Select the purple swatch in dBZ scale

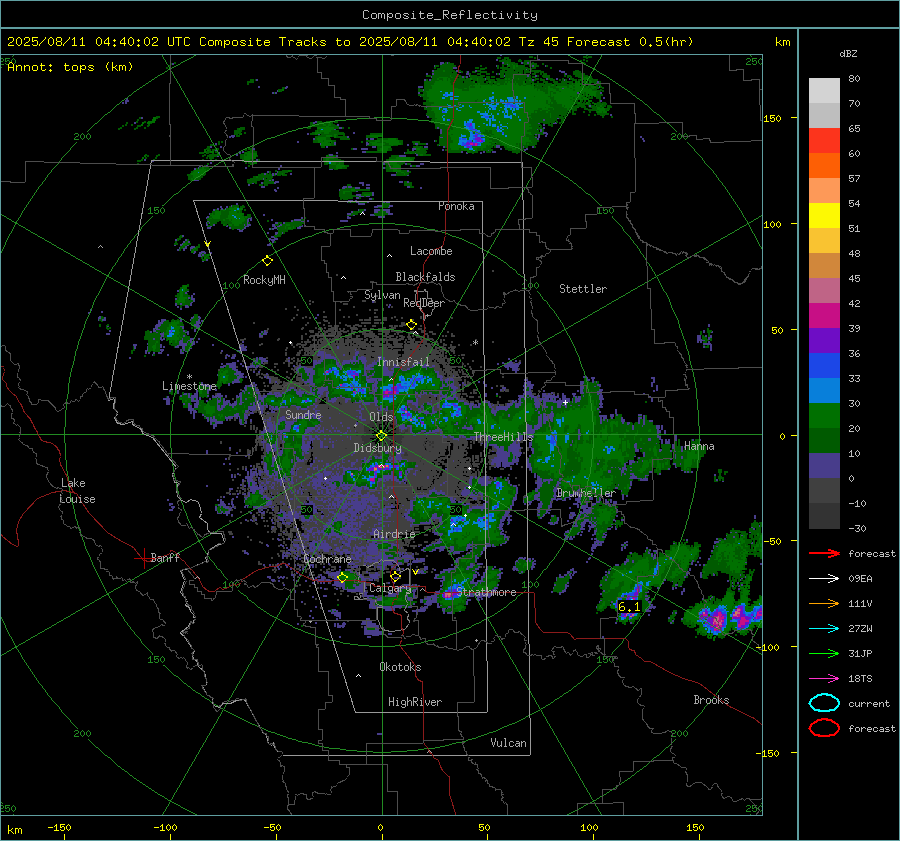[824, 340]
